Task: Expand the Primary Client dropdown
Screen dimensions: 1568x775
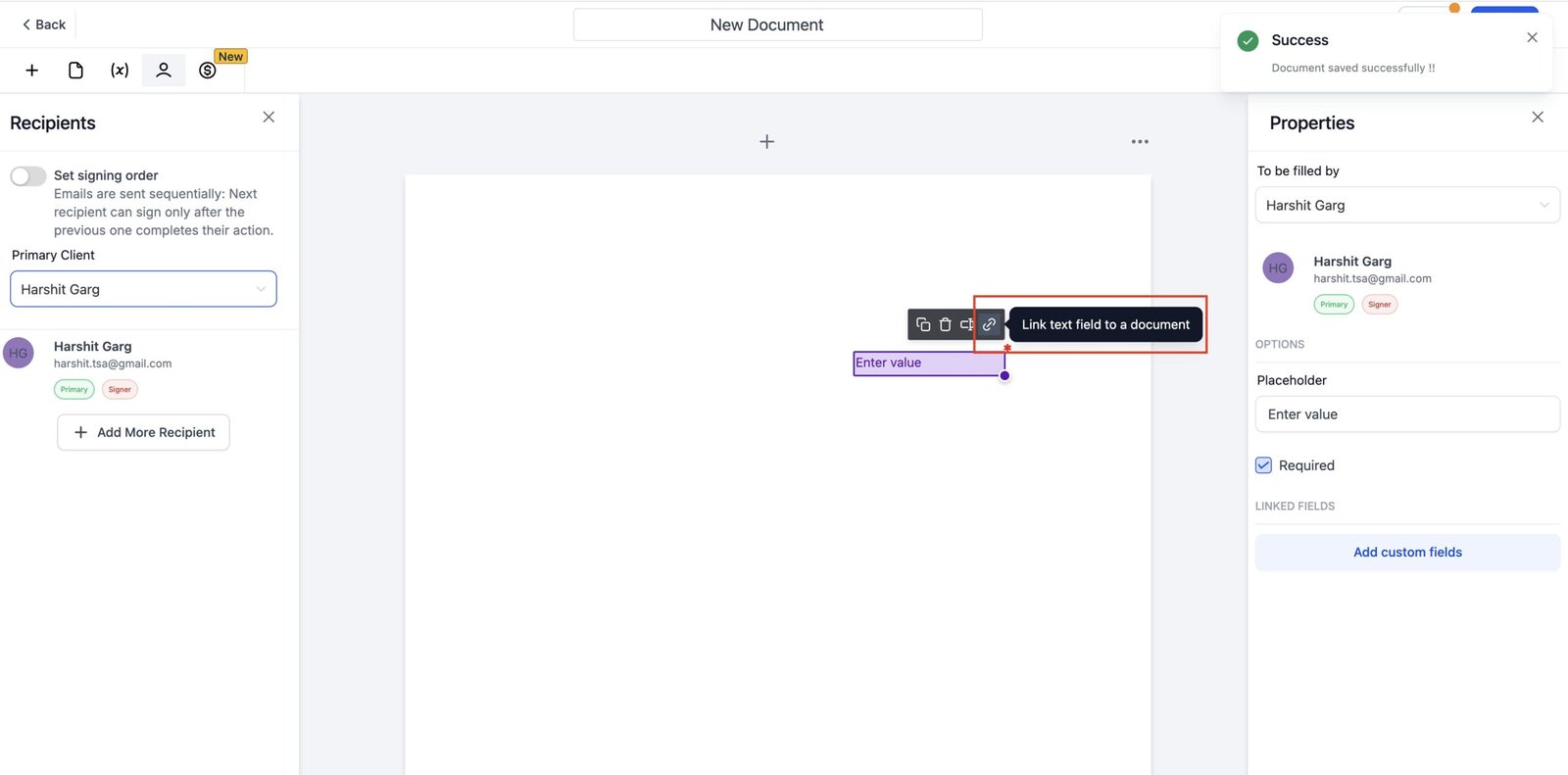Action: pyautogui.click(x=143, y=289)
